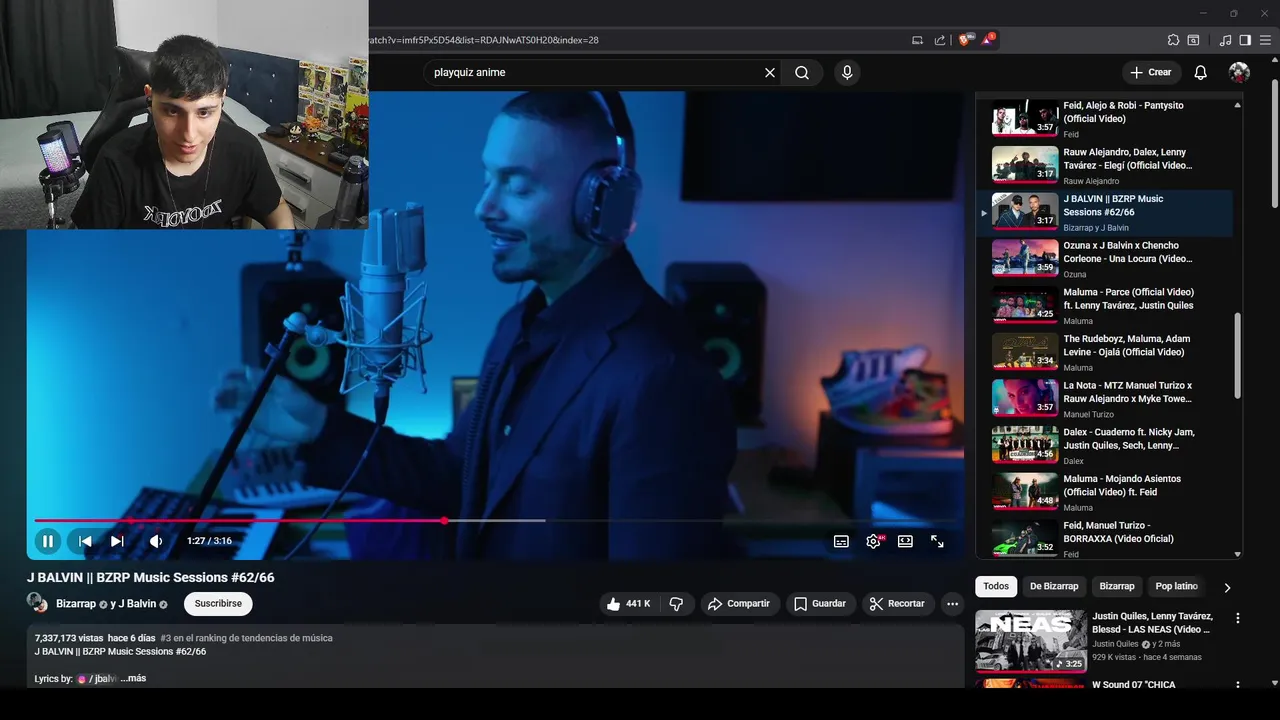Toggle subtitles/closed captions on the player

(841, 541)
